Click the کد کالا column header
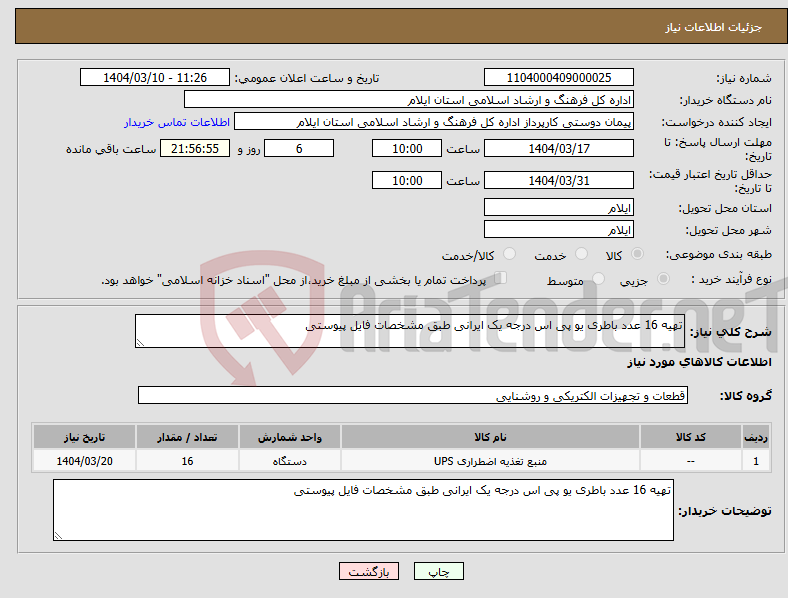This screenshot has height=598, width=788. 691,437
